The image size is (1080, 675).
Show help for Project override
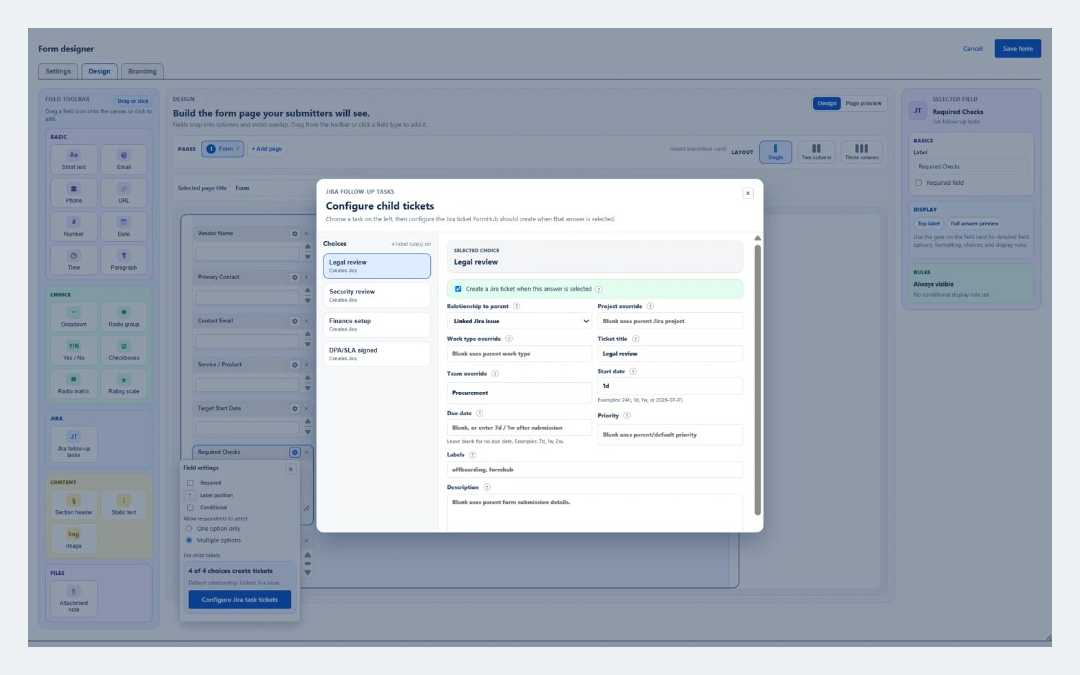[x=650, y=307]
